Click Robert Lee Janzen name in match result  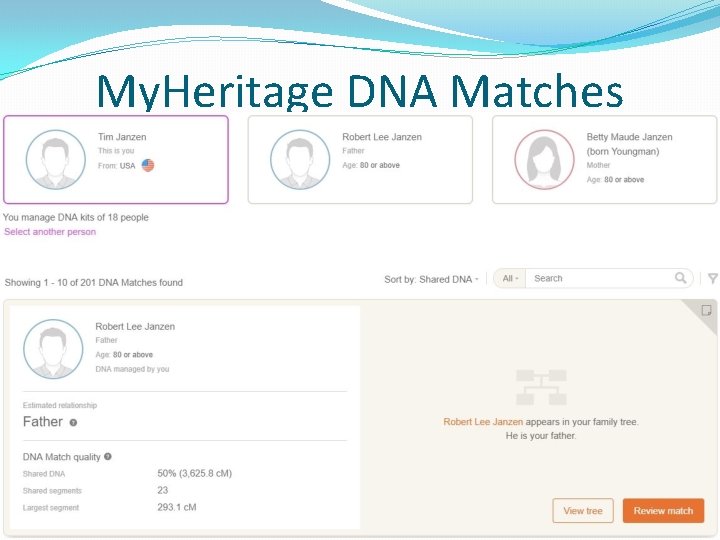pyautogui.click(x=135, y=326)
